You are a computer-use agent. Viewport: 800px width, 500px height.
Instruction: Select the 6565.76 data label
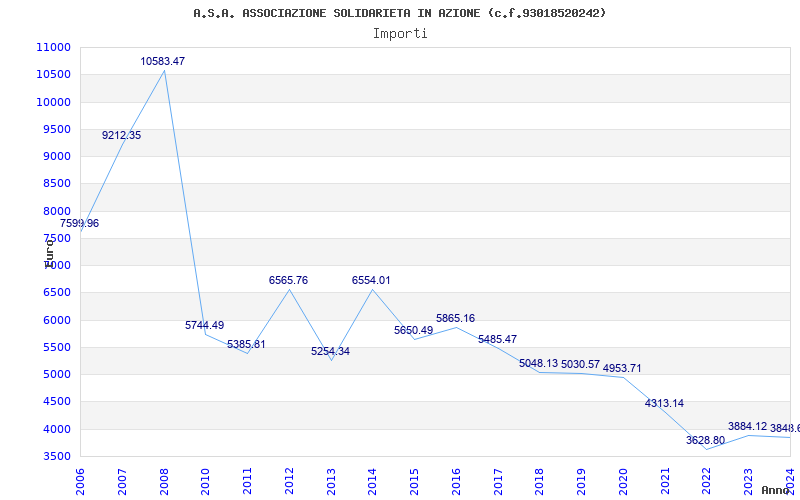pos(288,280)
